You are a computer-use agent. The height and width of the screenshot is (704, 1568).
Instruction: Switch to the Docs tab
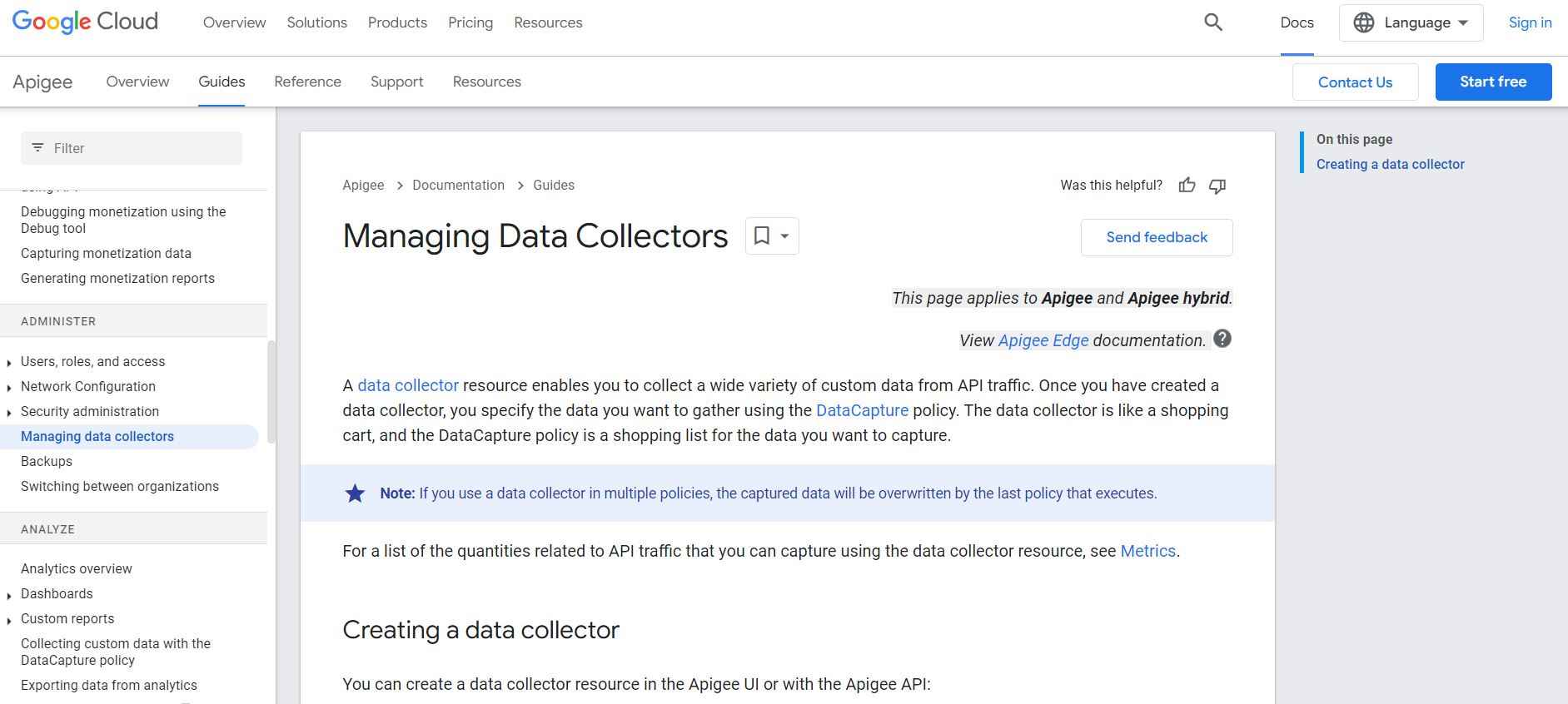pos(1297,22)
